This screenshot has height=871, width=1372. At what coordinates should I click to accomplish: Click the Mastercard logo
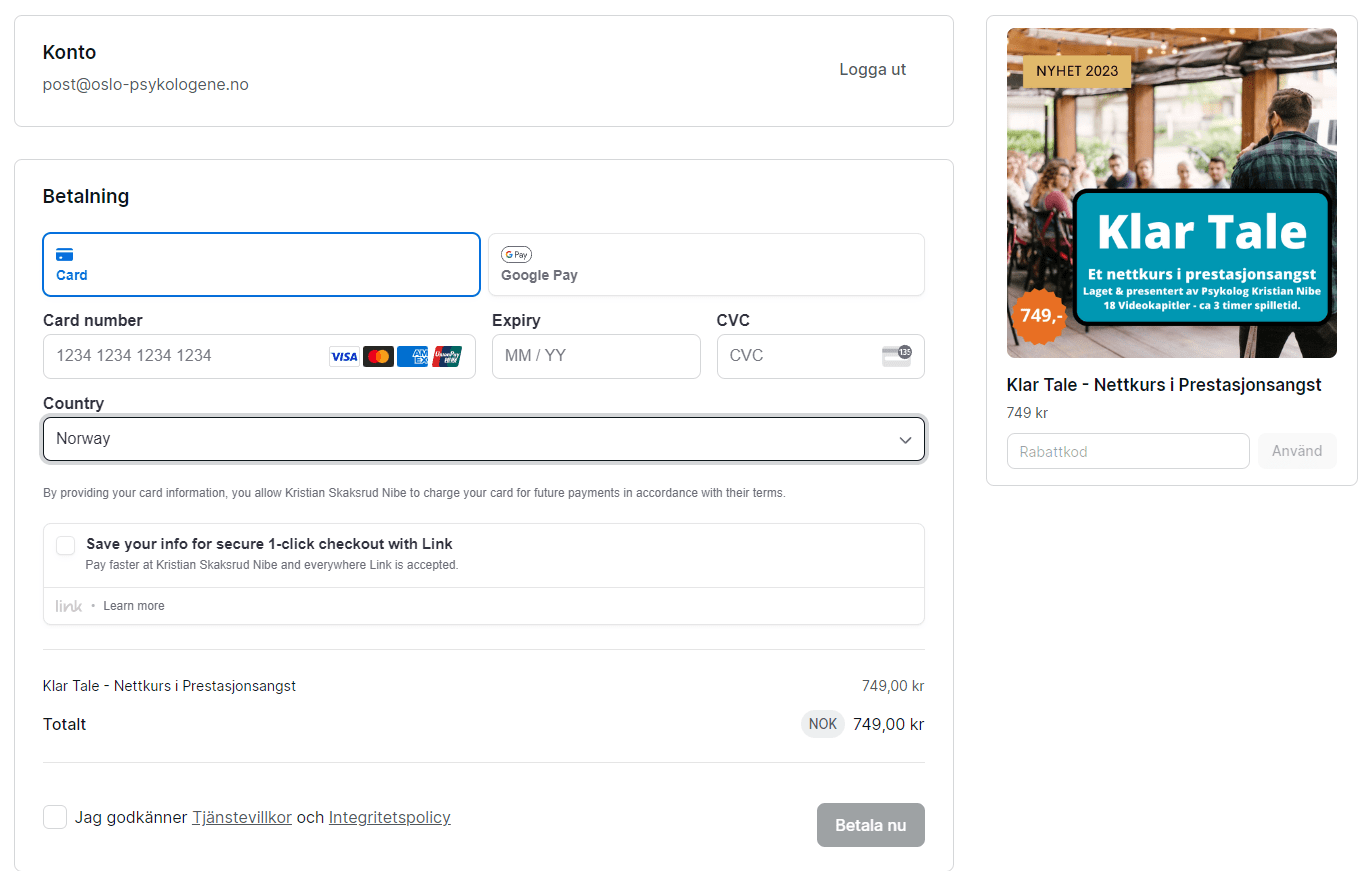(x=378, y=357)
